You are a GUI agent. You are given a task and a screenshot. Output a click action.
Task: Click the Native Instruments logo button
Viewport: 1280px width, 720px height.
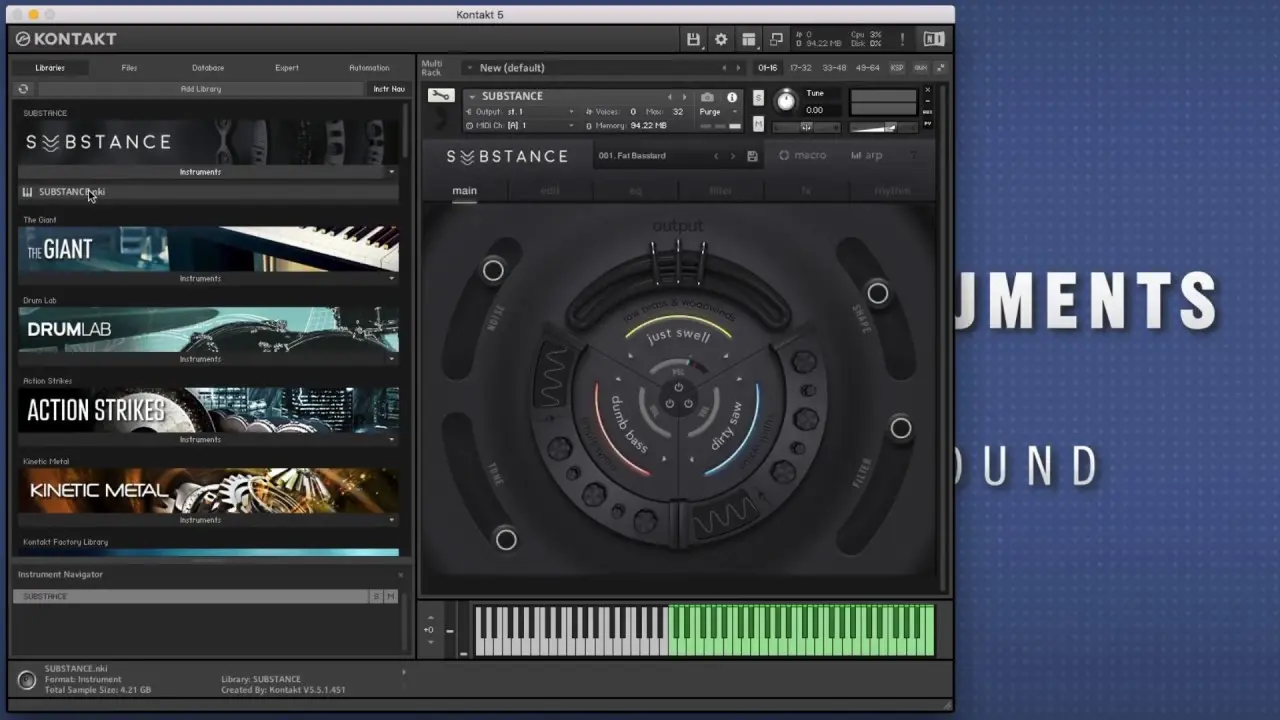pos(933,39)
